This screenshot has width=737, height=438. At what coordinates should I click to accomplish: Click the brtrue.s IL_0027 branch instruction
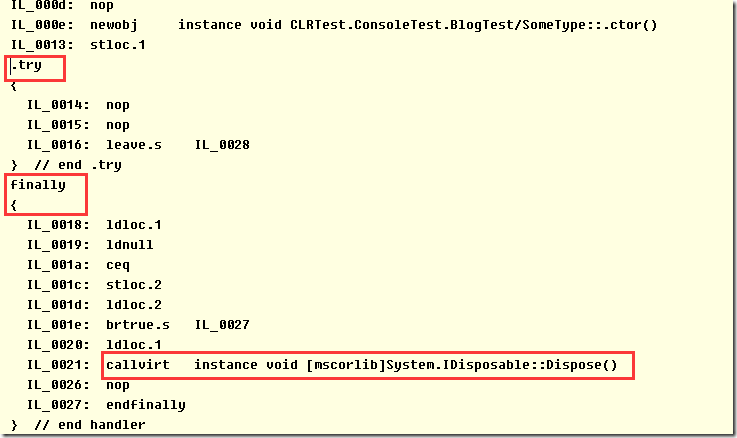[x=178, y=325]
